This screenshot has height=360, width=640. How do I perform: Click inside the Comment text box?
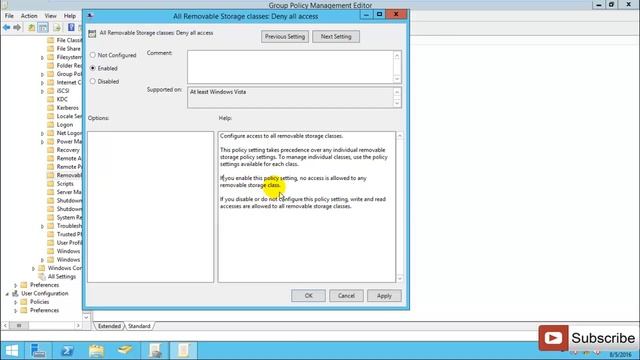tap(290, 67)
